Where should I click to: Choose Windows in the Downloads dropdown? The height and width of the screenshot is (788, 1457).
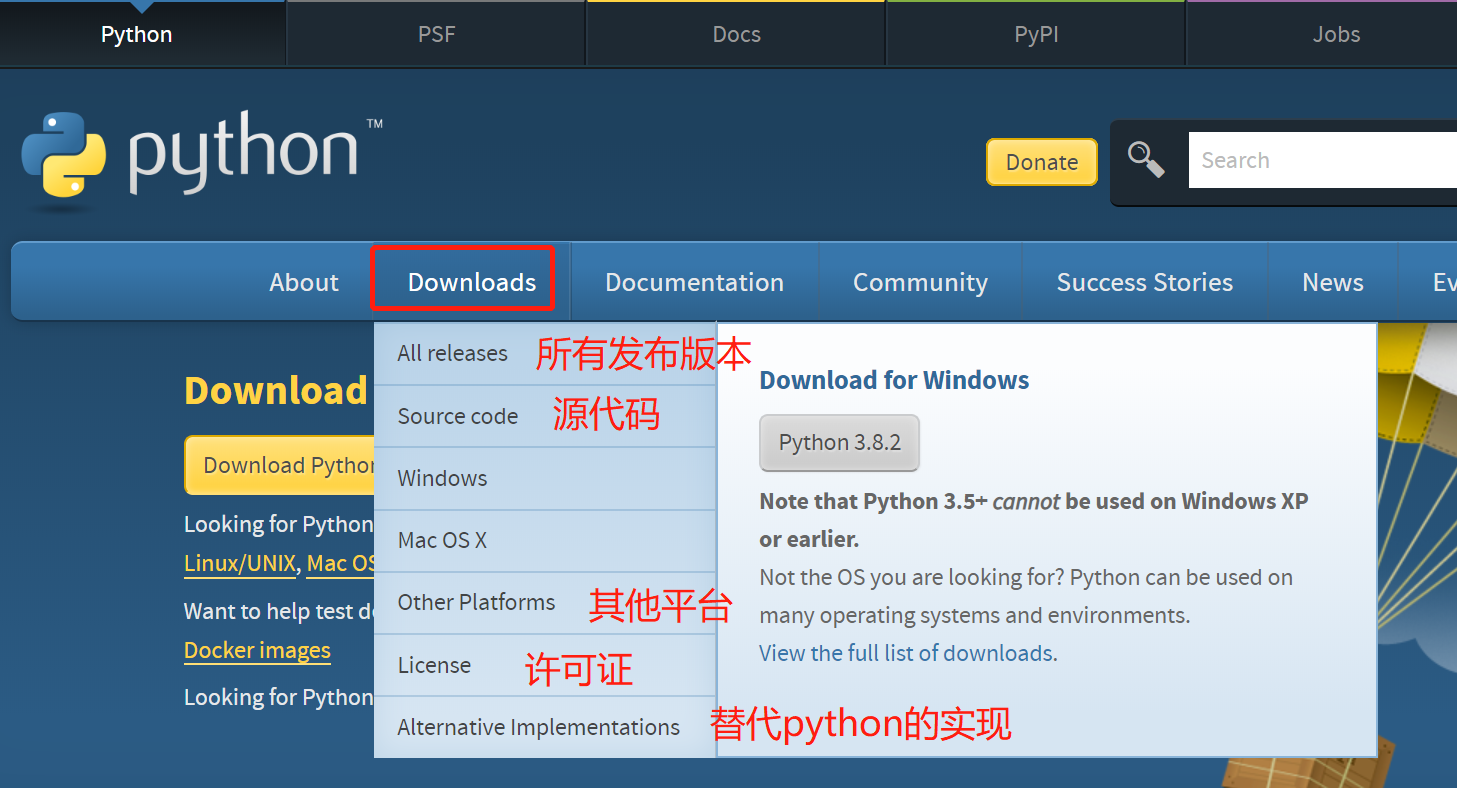coord(545,478)
